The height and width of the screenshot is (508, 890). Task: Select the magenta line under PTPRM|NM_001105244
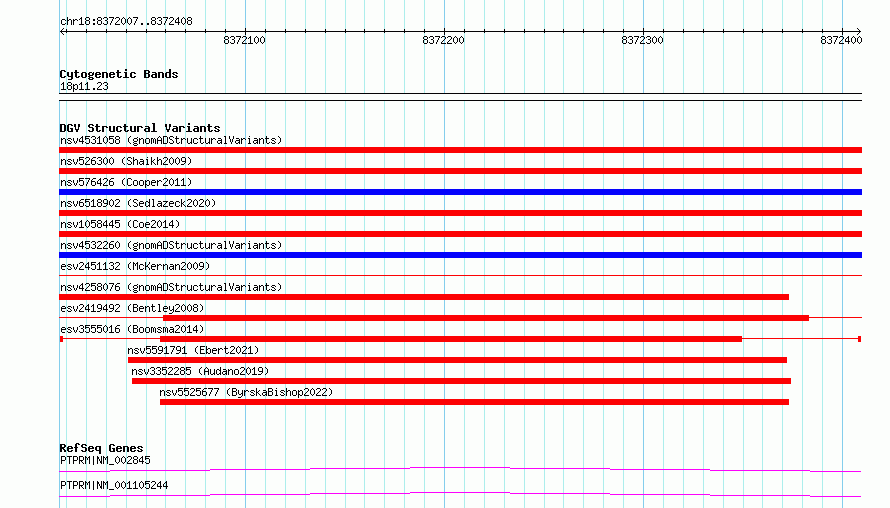point(460,494)
